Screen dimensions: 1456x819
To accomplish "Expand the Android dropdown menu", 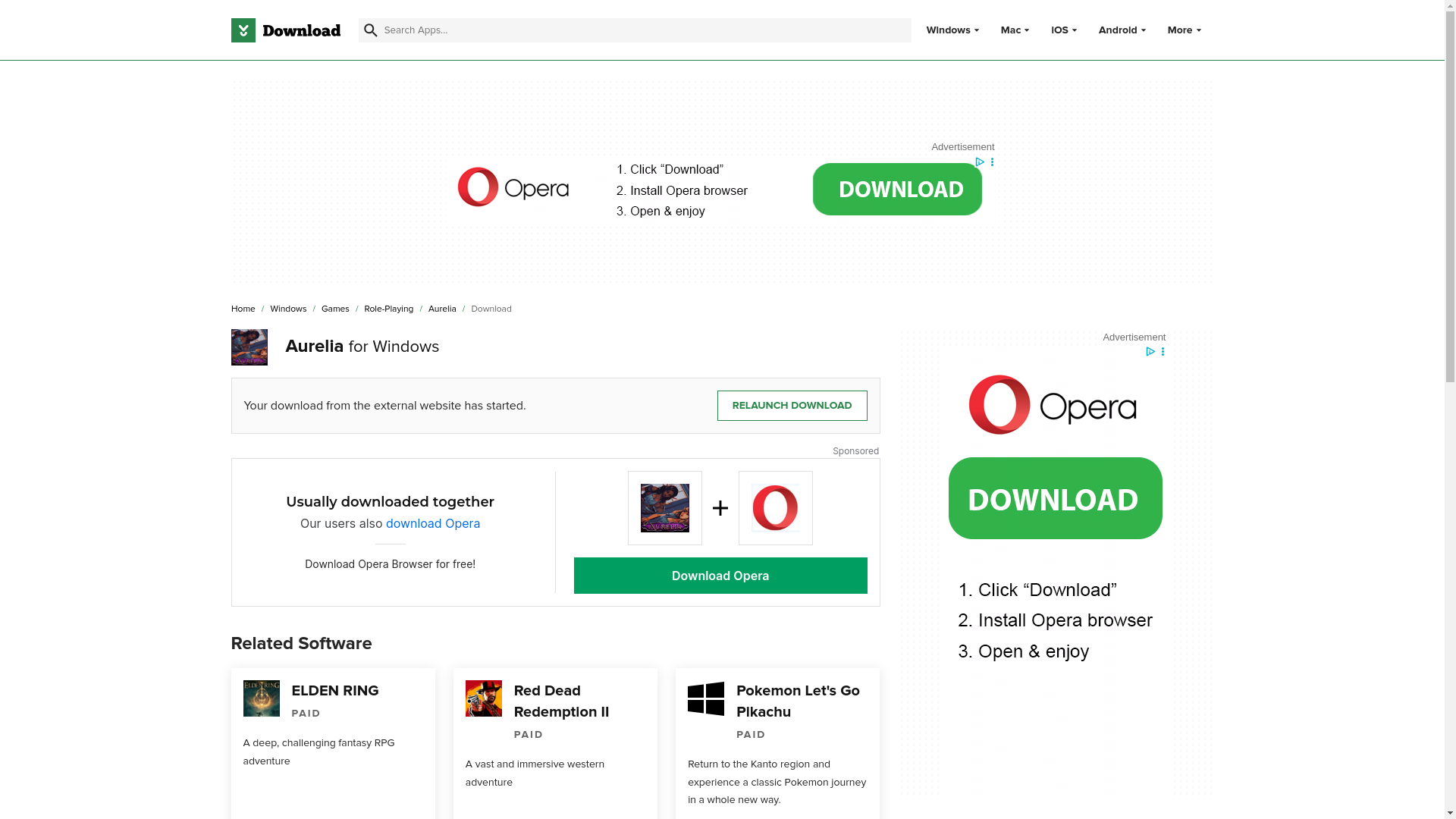I will click(1122, 30).
